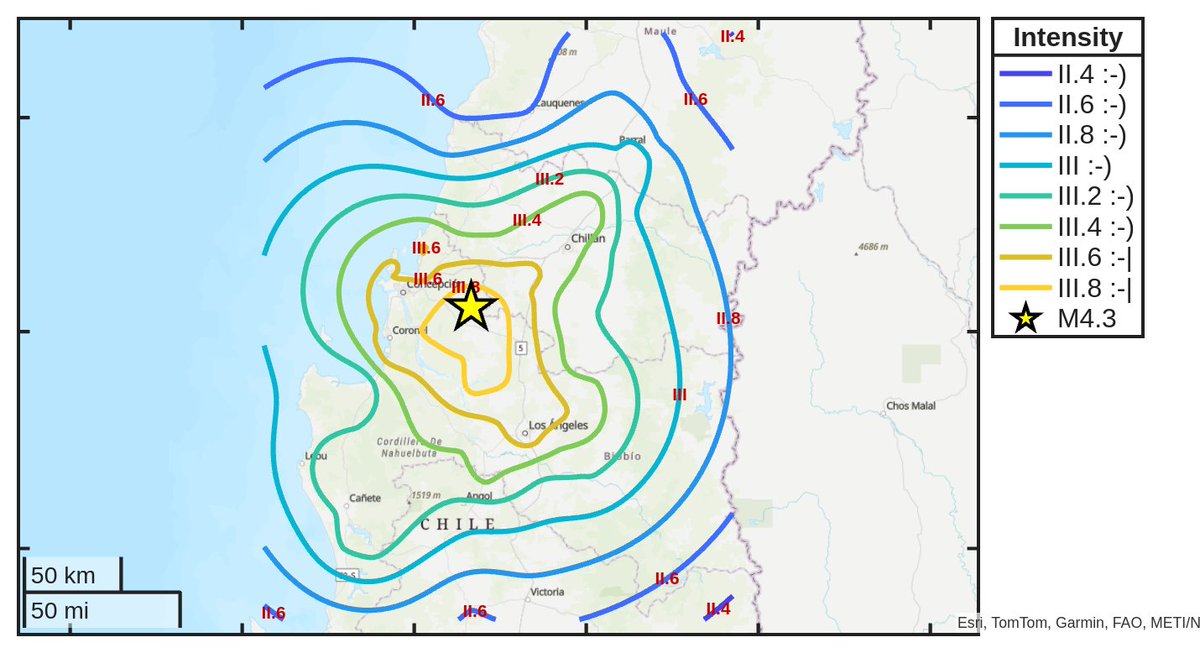Click the 50 mi scale bar
This screenshot has height=653, width=1200.
click(101, 610)
